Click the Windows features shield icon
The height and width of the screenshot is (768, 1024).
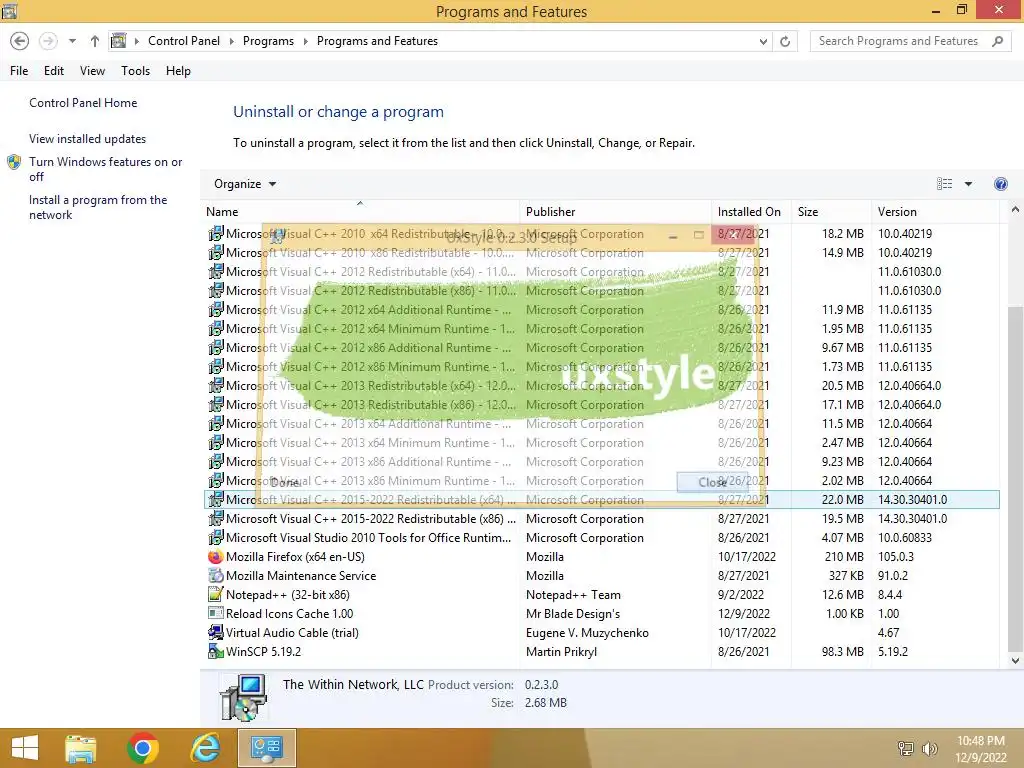pyautogui.click(x=14, y=162)
